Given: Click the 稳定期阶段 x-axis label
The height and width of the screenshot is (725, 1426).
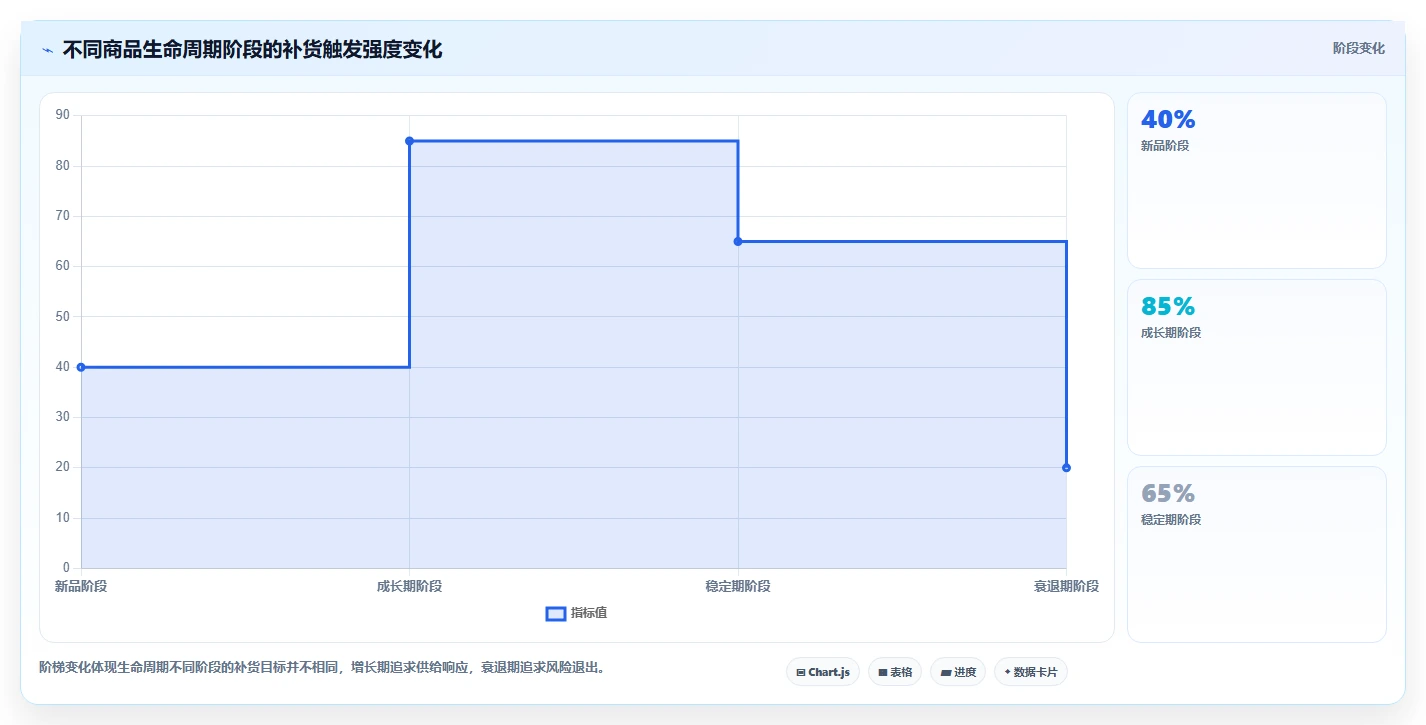Looking at the screenshot, I should [x=738, y=586].
